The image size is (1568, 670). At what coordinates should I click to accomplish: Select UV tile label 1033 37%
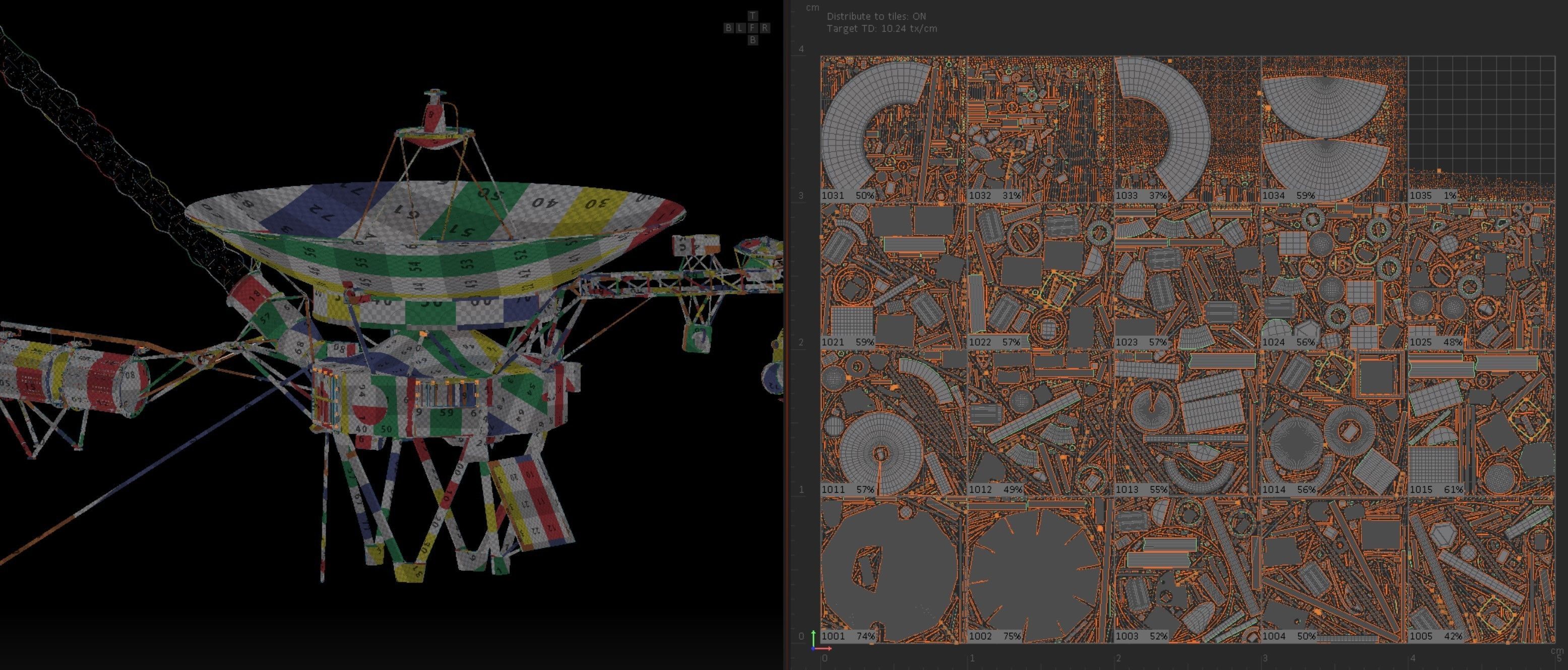pos(1141,195)
